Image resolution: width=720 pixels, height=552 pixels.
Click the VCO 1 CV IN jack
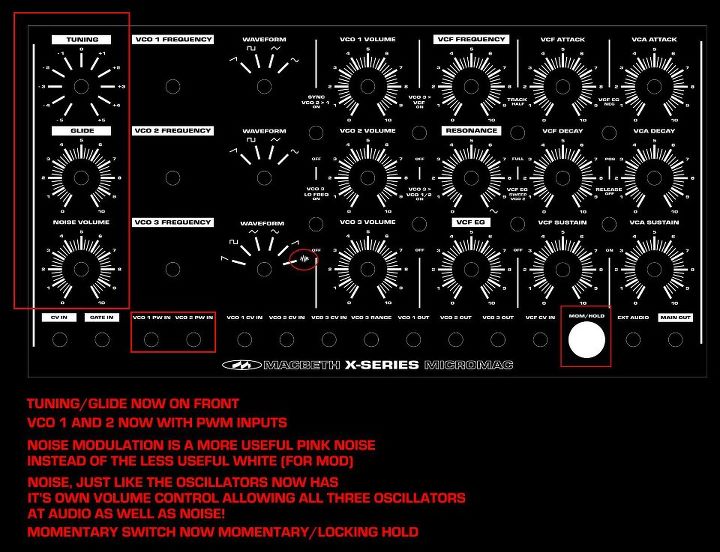tap(244, 339)
